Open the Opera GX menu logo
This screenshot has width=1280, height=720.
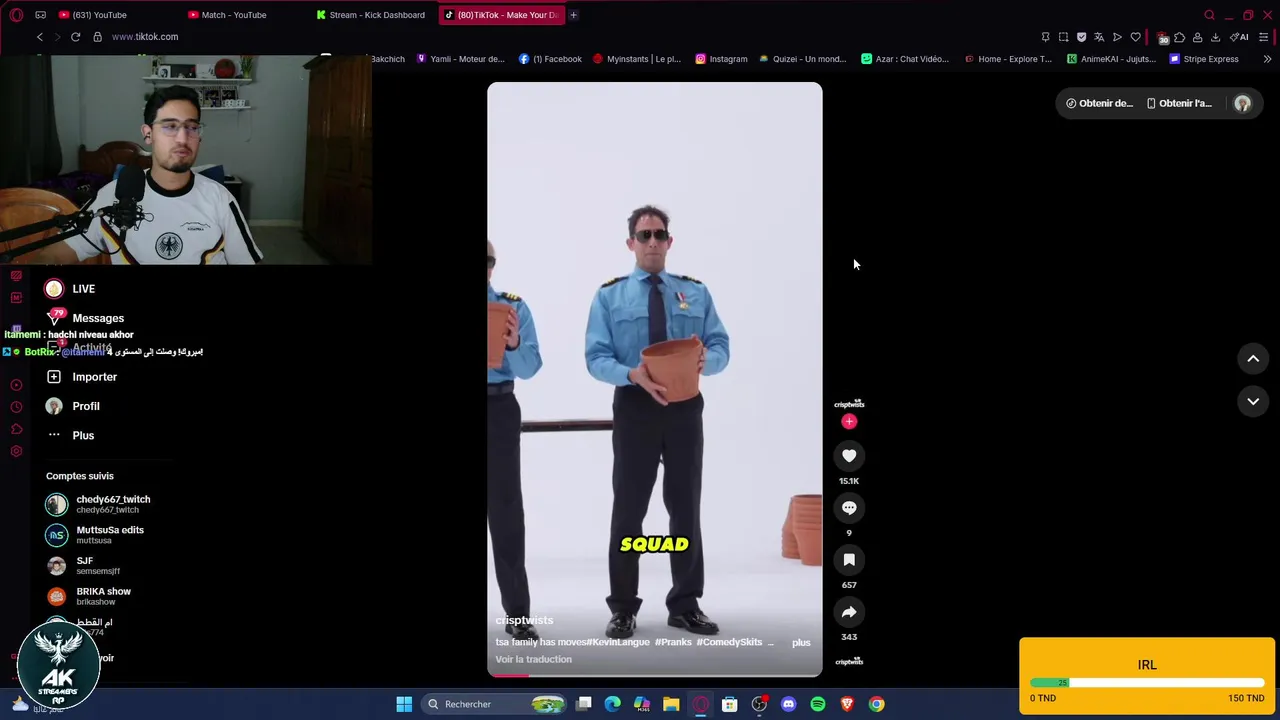[x=16, y=15]
